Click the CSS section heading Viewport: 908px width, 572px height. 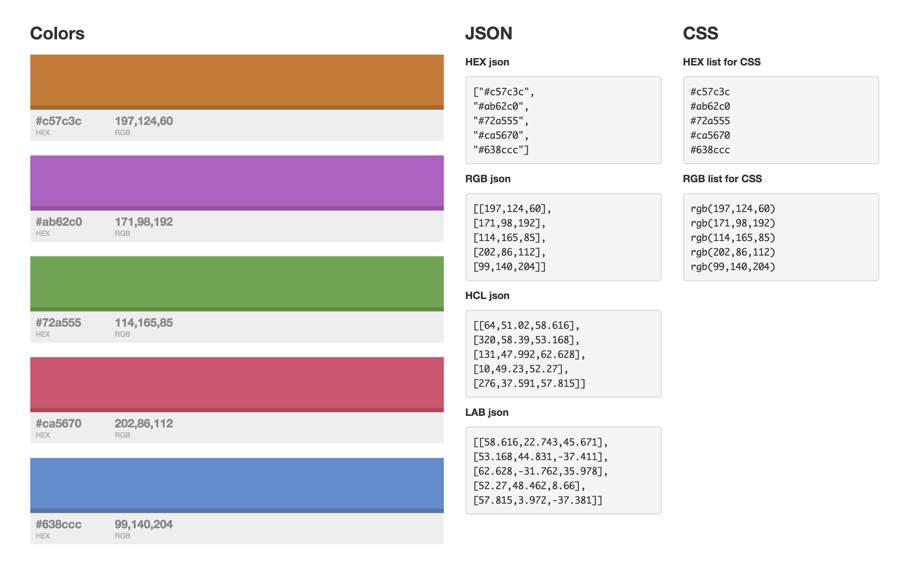pos(701,33)
